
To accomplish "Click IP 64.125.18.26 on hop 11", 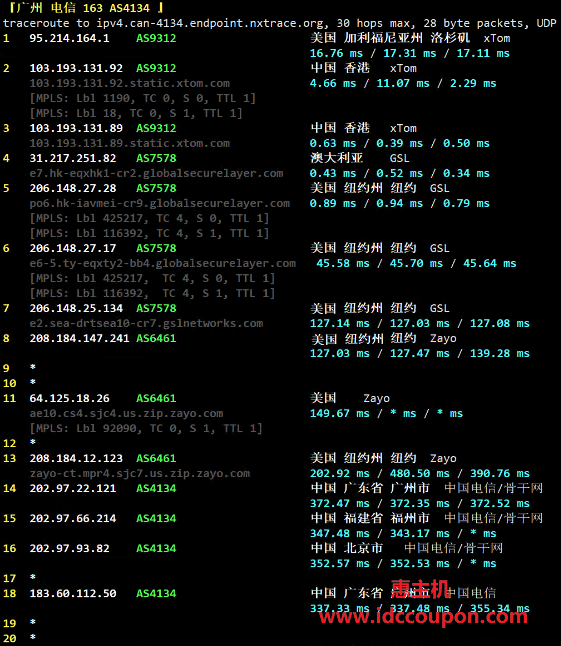I will coord(69,398).
